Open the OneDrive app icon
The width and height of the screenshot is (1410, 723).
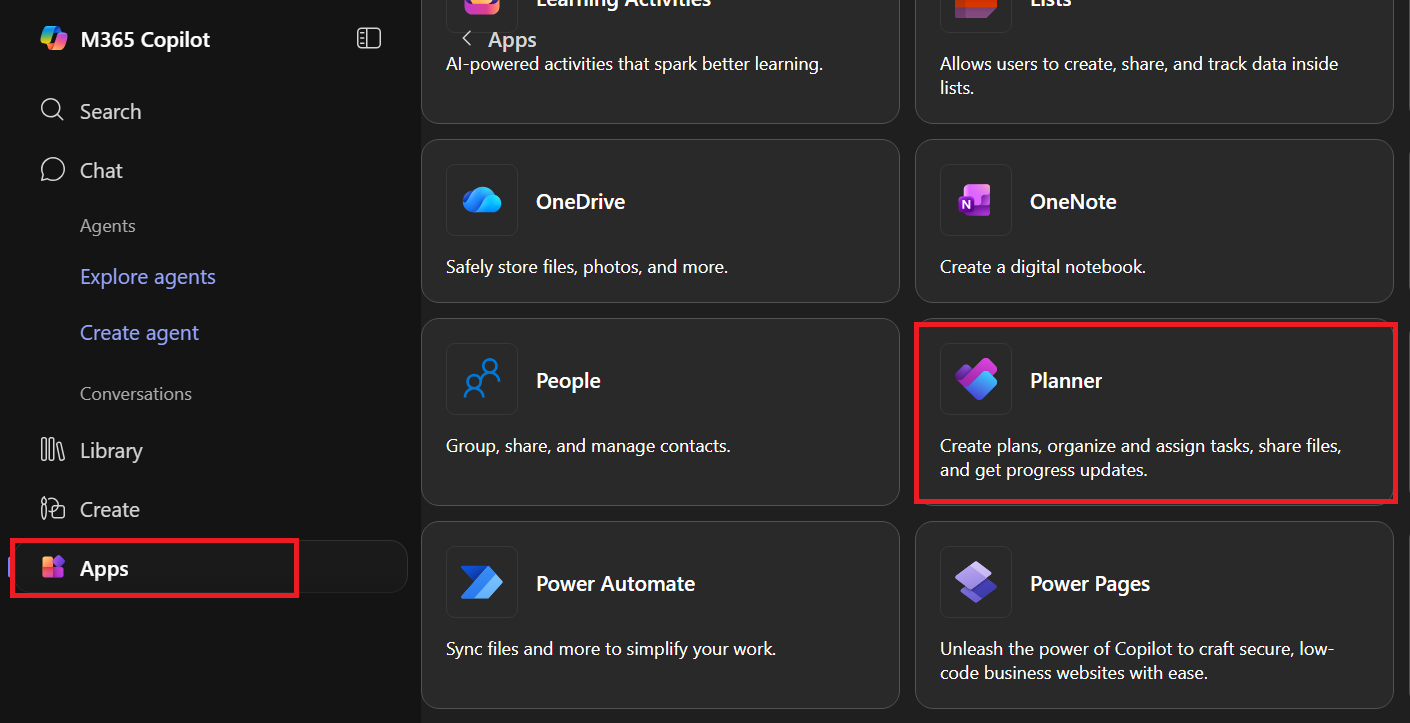[x=481, y=200]
